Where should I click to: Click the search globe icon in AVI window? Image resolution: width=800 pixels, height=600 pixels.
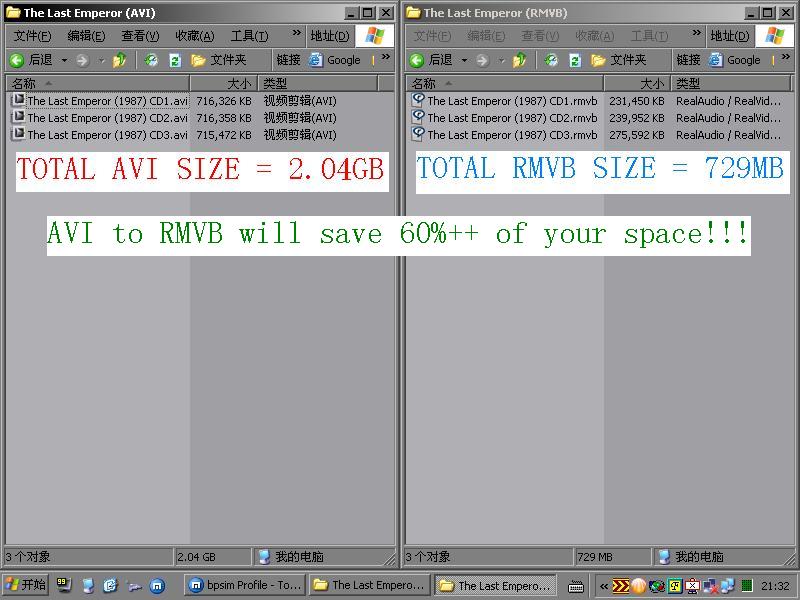pyautogui.click(x=151, y=61)
